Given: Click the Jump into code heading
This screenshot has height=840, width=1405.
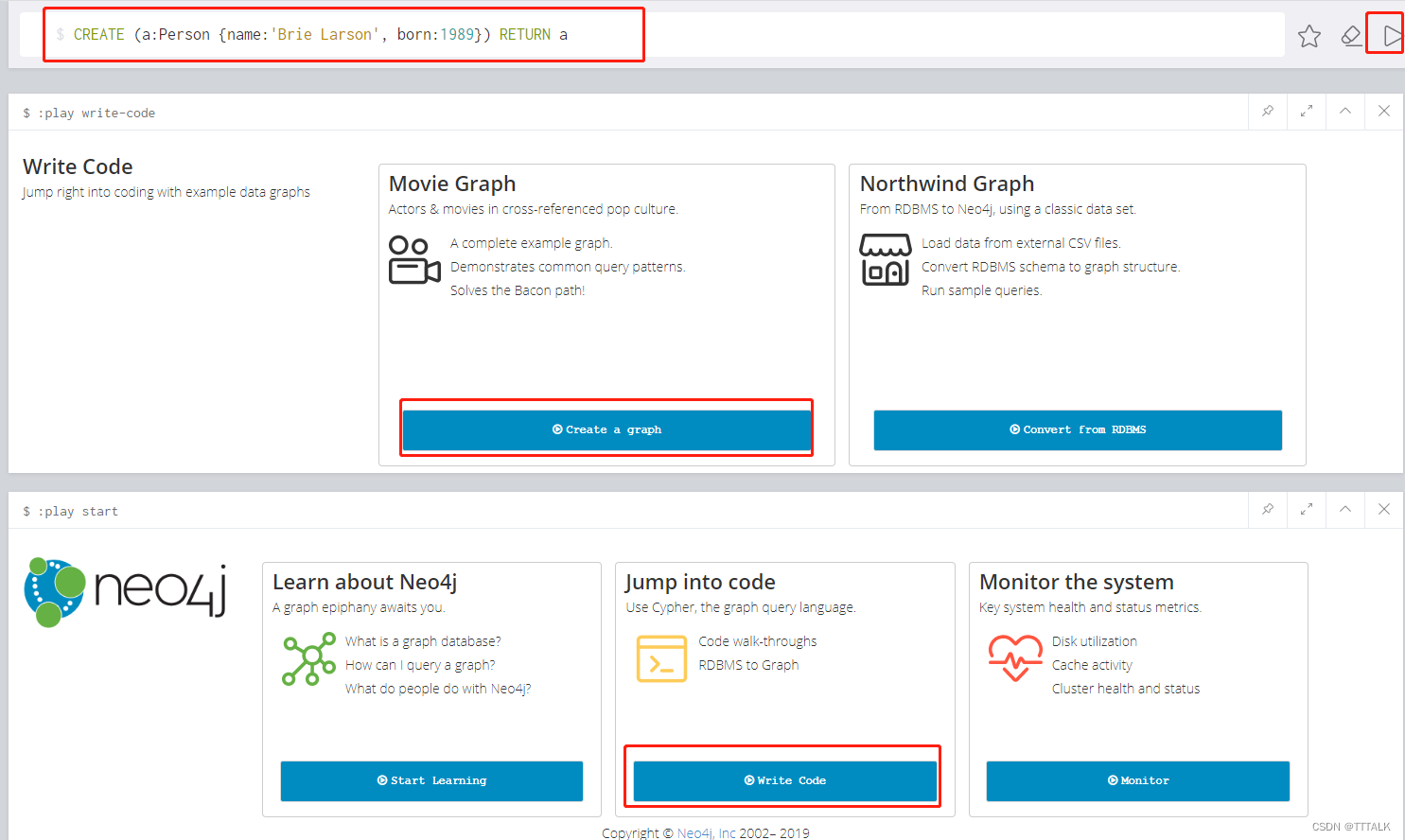Looking at the screenshot, I should tap(700, 582).
